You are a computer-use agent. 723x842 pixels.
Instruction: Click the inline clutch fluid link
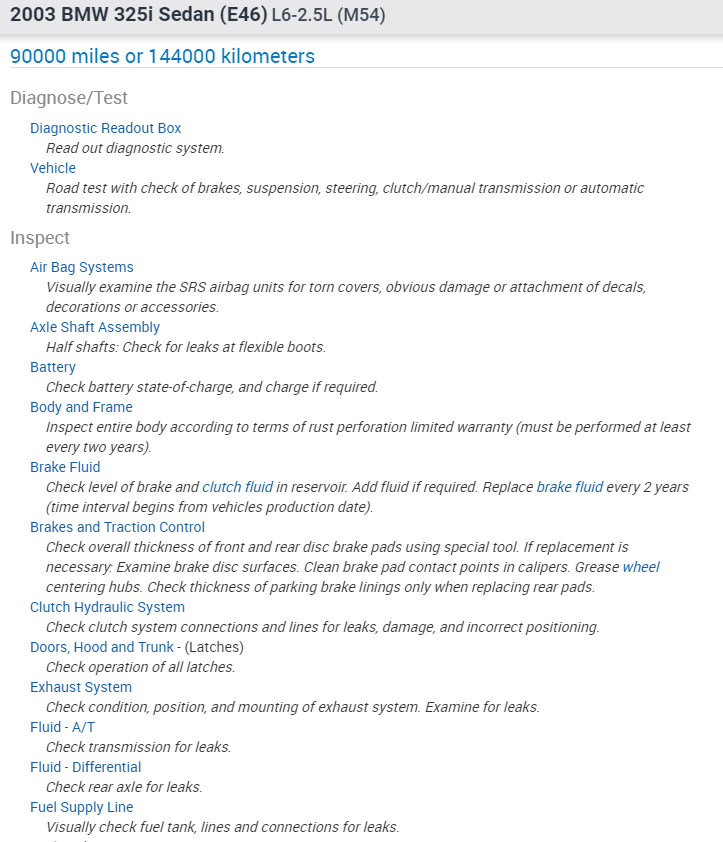click(x=237, y=487)
